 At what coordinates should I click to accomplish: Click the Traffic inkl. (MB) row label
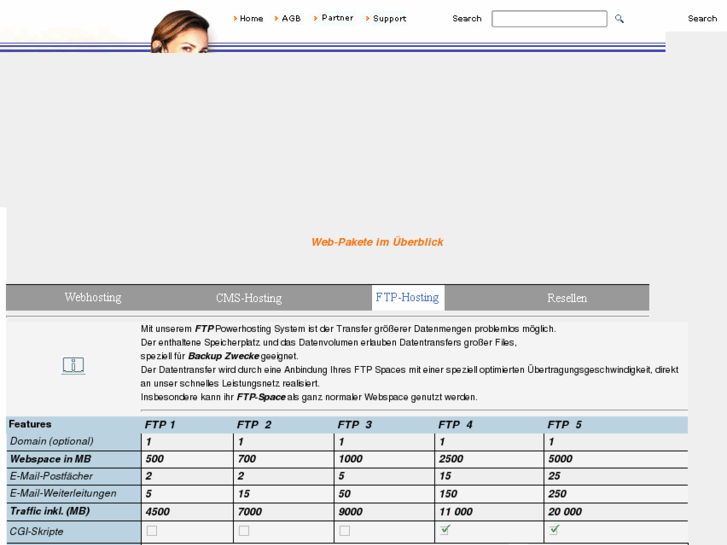click(x=50, y=511)
